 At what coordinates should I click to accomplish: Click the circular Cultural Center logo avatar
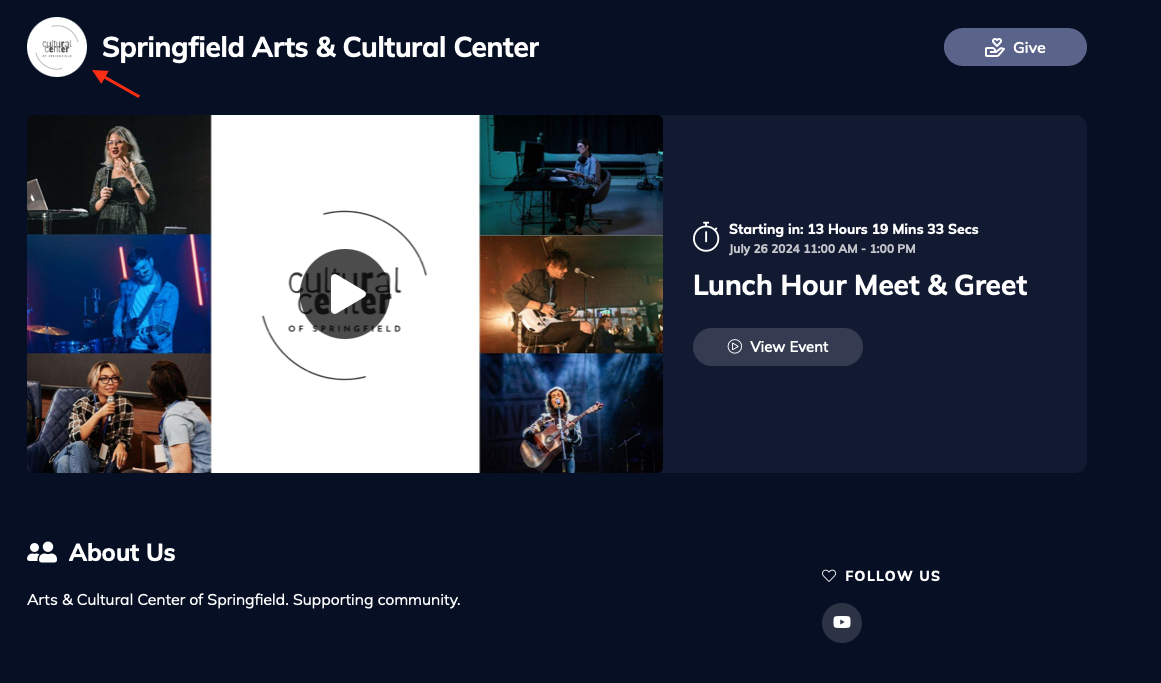click(57, 47)
